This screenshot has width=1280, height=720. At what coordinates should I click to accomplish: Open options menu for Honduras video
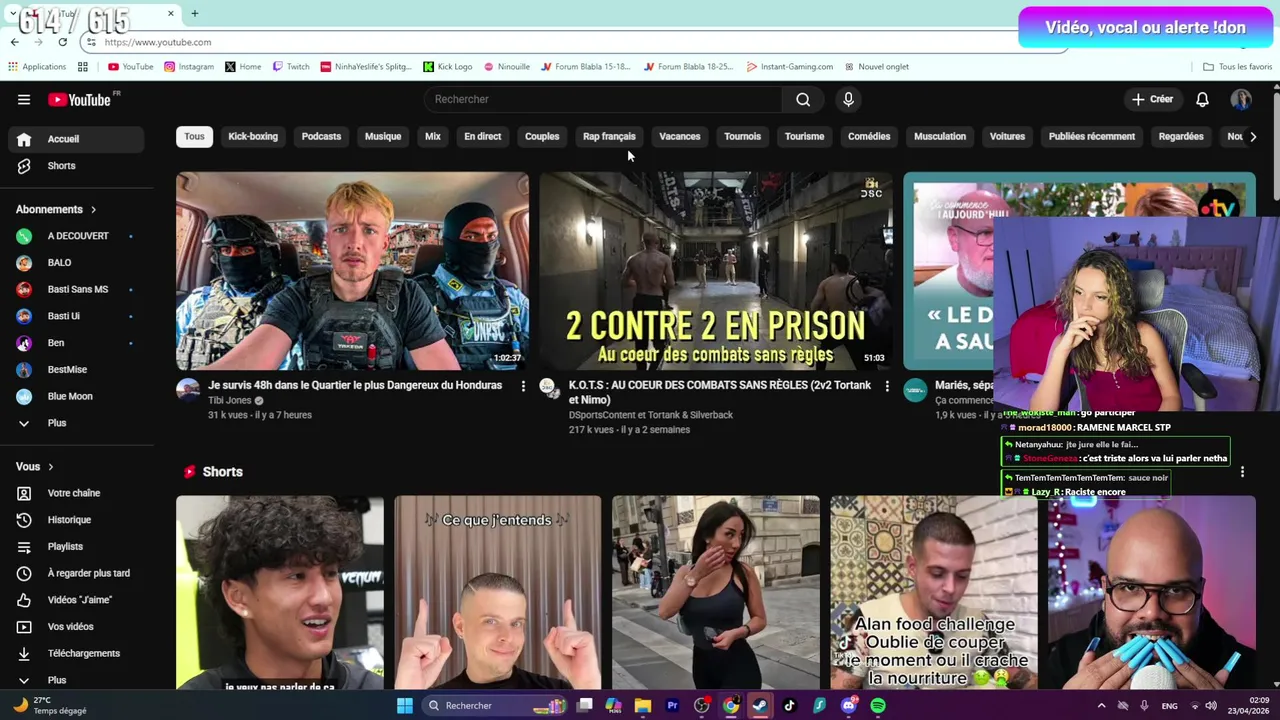[x=523, y=386]
